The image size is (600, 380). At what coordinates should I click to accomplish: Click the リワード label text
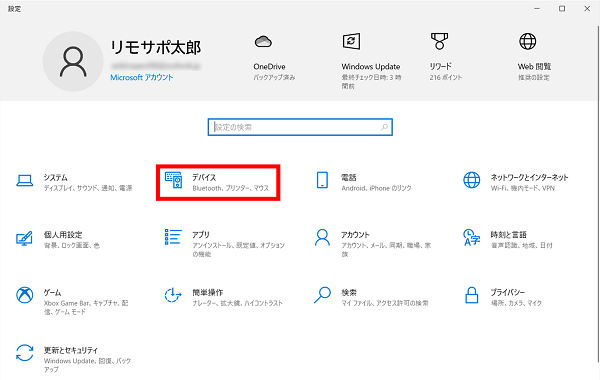point(440,67)
